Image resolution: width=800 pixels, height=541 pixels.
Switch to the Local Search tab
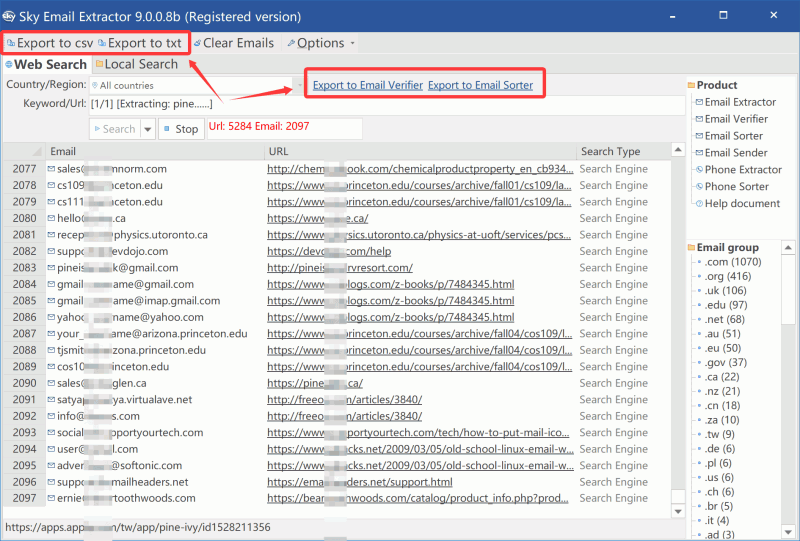137,64
